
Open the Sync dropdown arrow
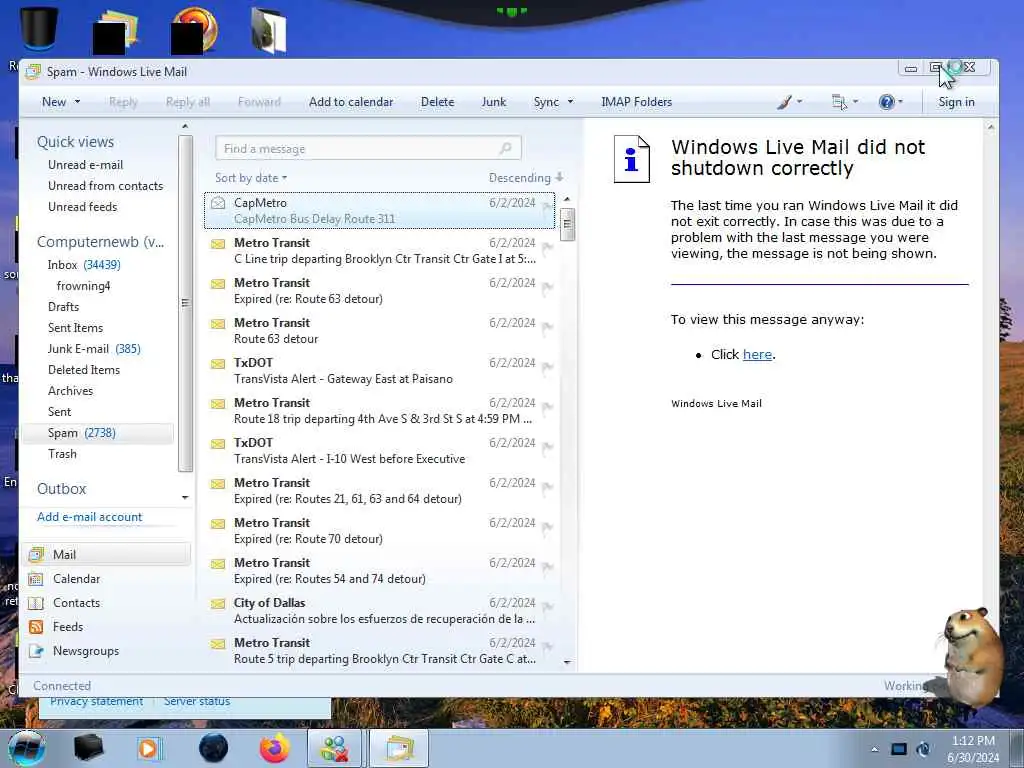(570, 102)
